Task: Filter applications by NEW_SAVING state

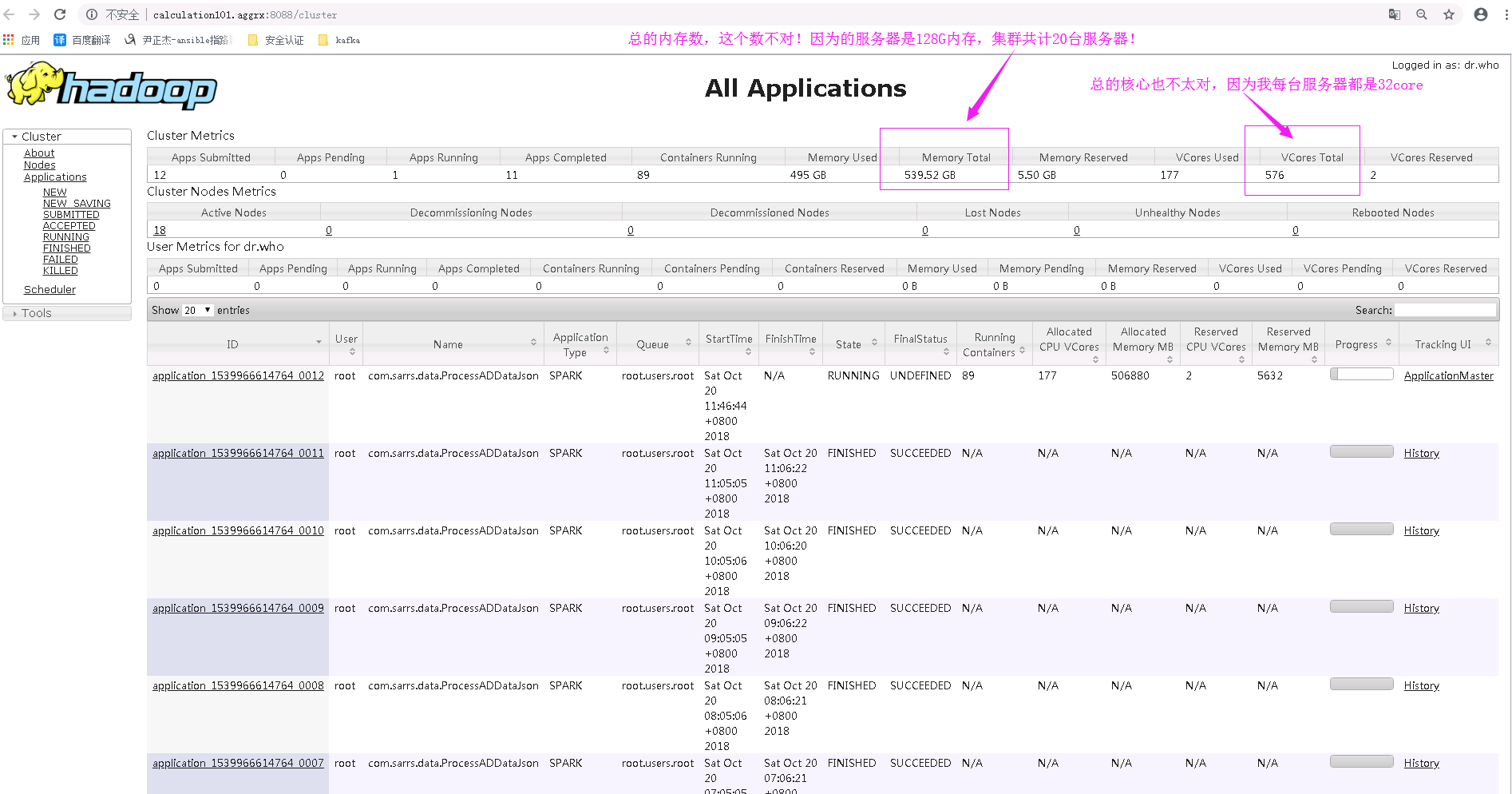Action: click(x=77, y=204)
